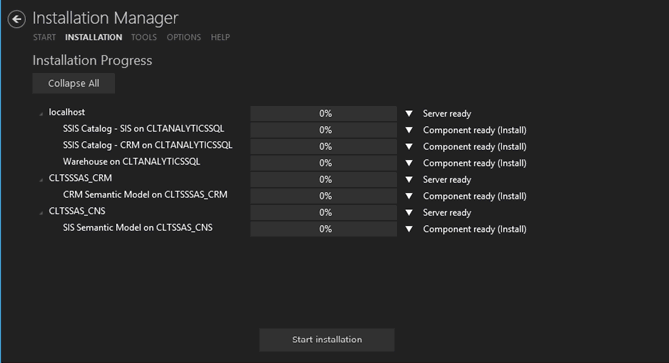Viewport: 669px width, 363px height.
Task: Switch to the TOOLS tab
Action: [144, 38]
